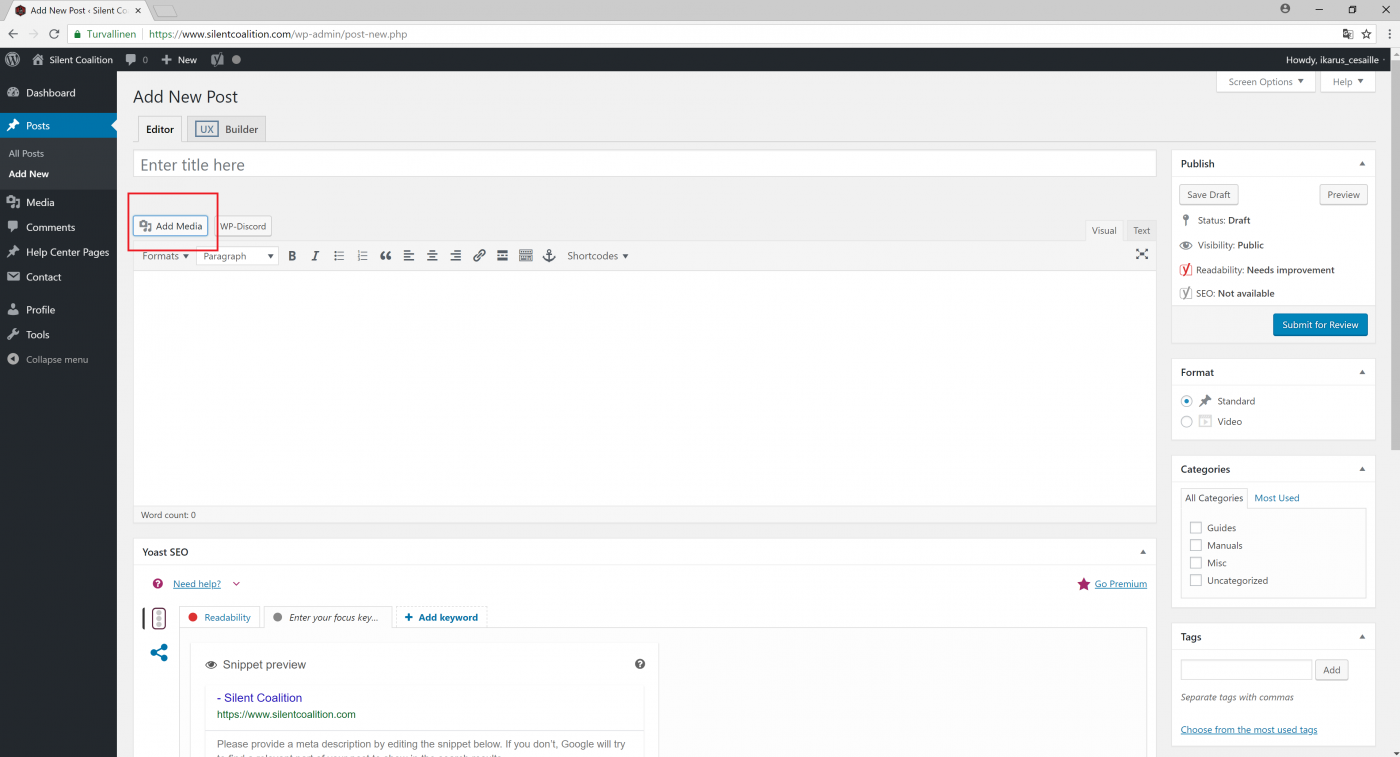1400x757 pixels.
Task: Collapse the Categories box
Action: (1361, 469)
